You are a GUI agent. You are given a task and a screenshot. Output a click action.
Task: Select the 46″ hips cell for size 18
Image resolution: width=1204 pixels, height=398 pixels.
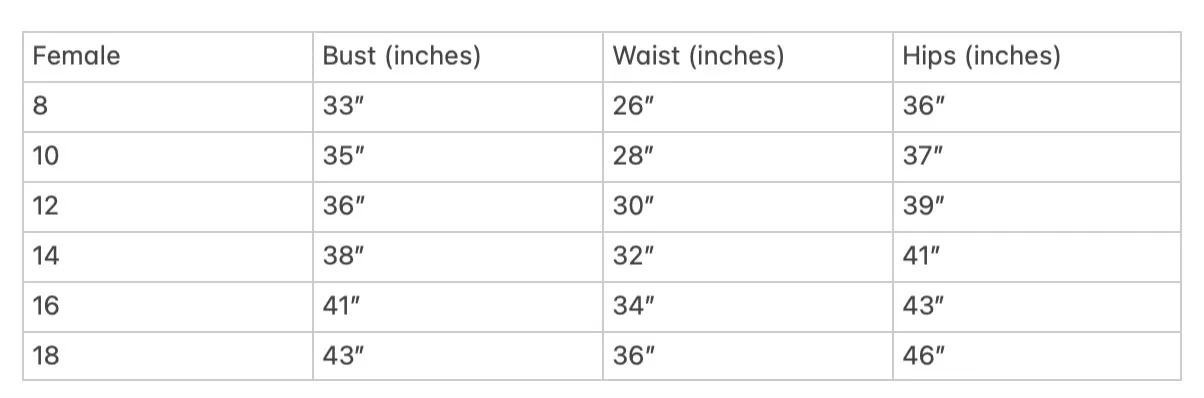(x=1037, y=356)
